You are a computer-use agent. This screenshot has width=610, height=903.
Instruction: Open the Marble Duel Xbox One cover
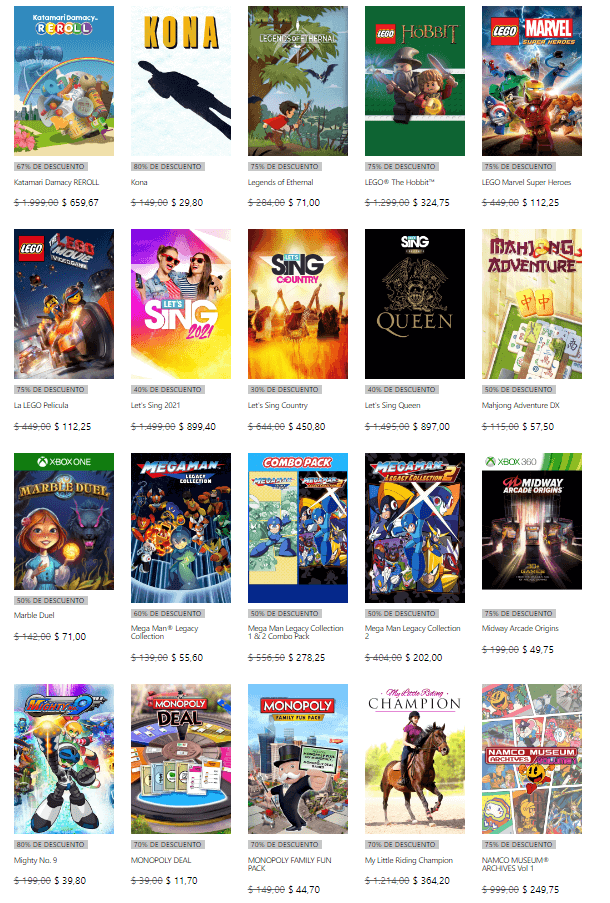[64, 521]
